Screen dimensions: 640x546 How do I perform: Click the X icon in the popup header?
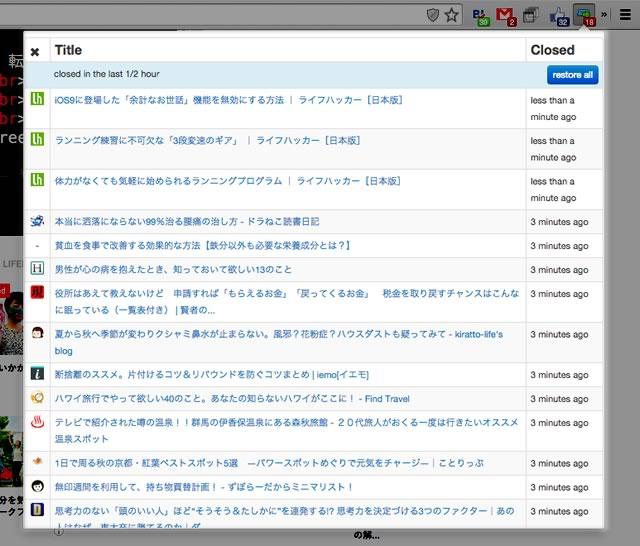click(x=35, y=51)
